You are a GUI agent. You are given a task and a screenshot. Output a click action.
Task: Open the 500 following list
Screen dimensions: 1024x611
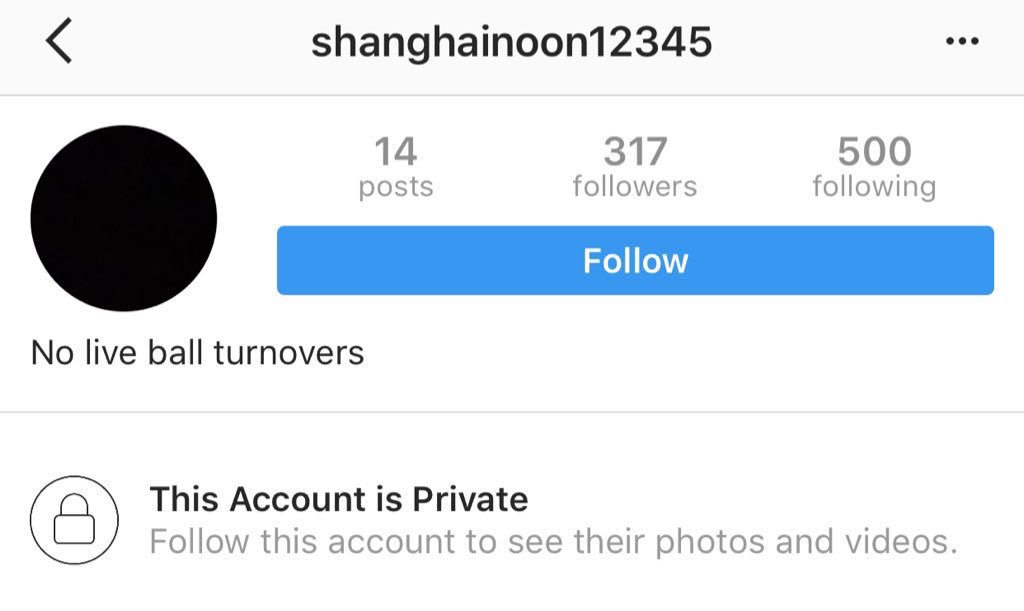pos(874,166)
